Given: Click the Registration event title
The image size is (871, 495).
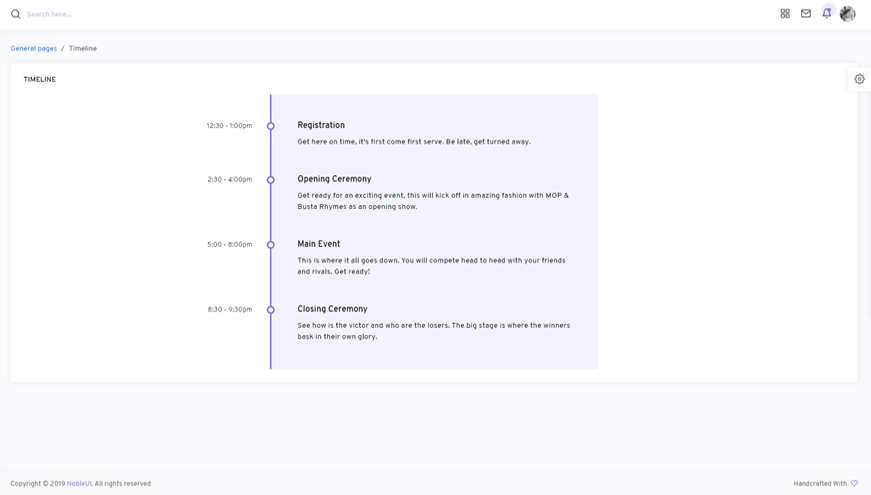Looking at the screenshot, I should [x=321, y=125].
